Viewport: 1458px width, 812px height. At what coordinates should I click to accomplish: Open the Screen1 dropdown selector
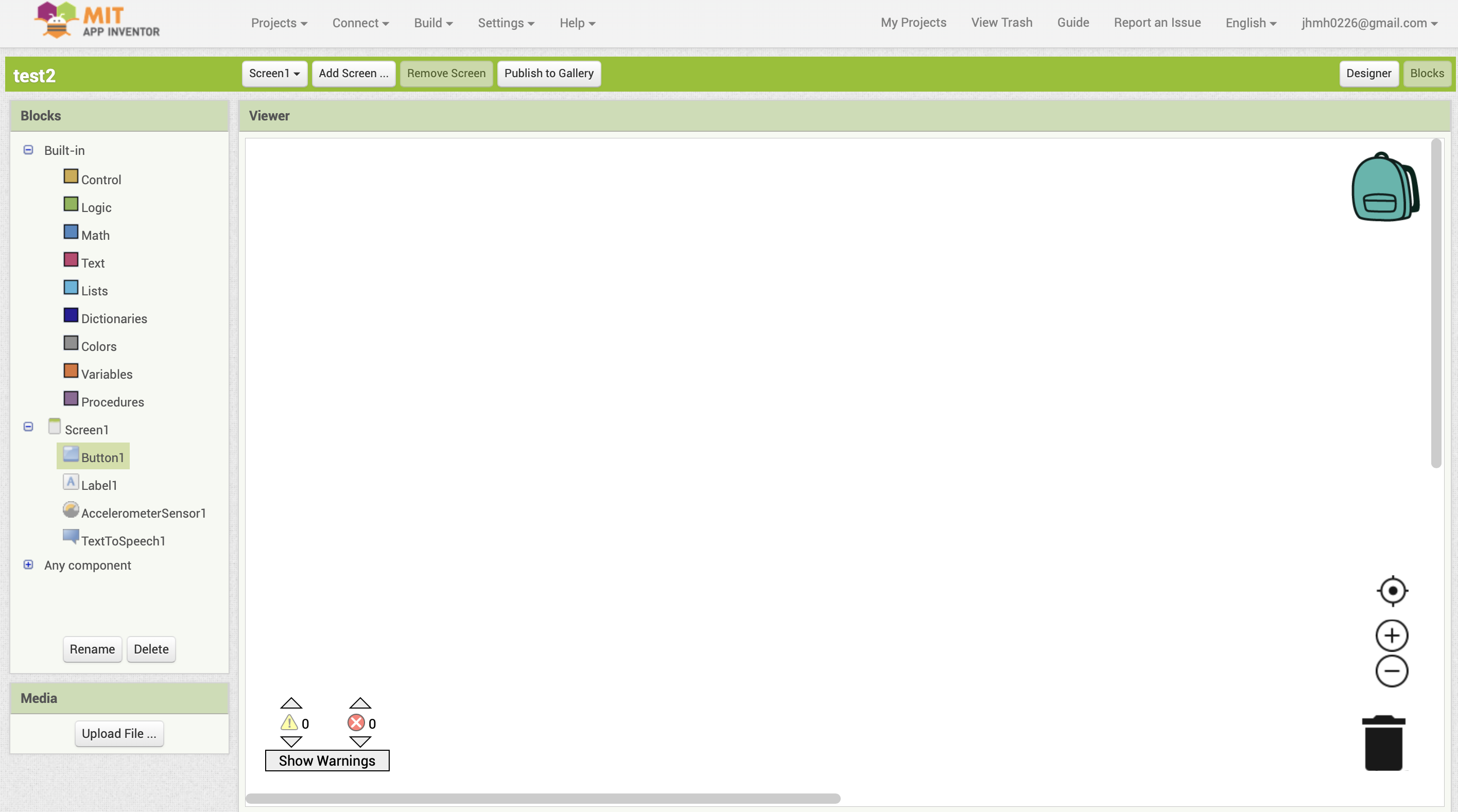tap(274, 73)
